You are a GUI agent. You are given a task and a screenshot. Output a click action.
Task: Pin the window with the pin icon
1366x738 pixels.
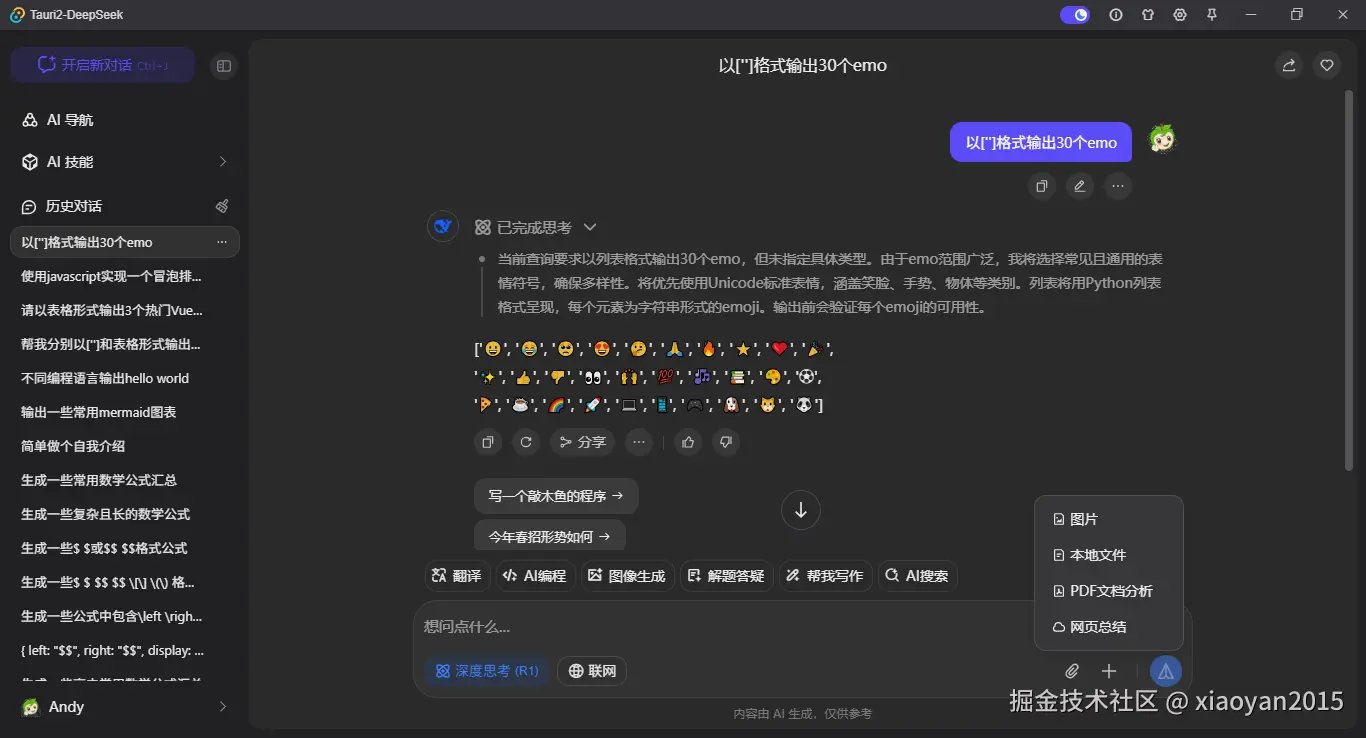[x=1211, y=14]
